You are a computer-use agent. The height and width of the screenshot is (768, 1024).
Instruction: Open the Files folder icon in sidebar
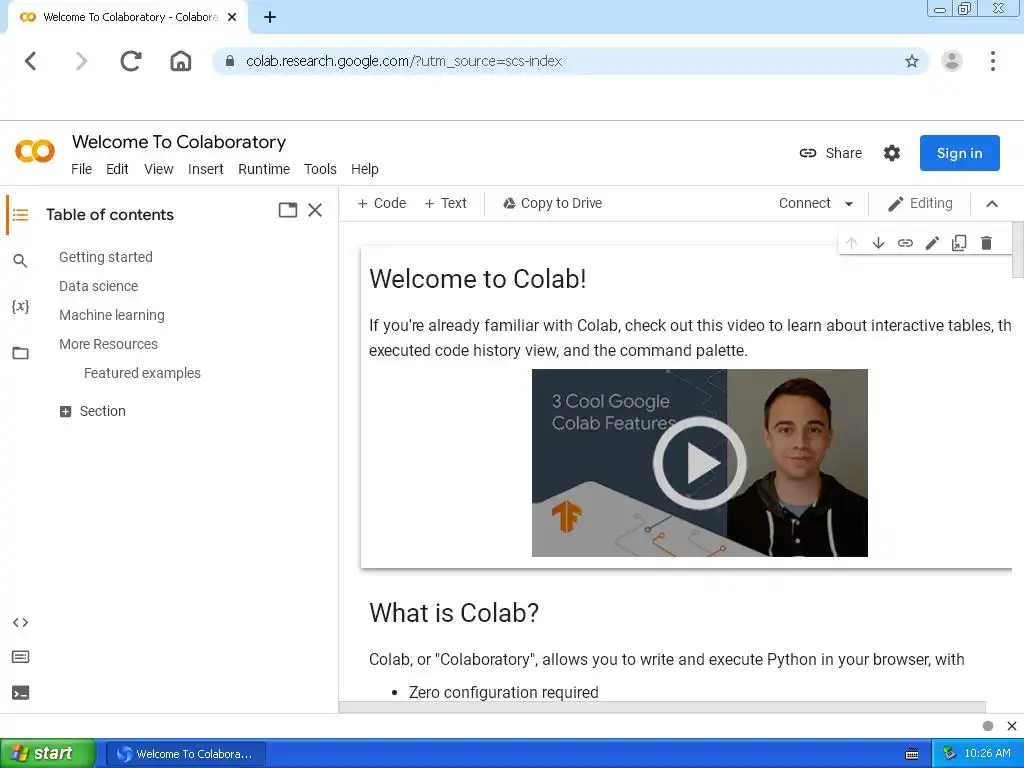click(20, 353)
